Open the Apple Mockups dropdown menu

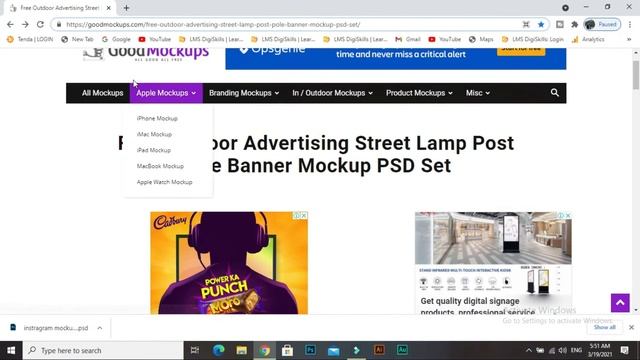[166, 93]
